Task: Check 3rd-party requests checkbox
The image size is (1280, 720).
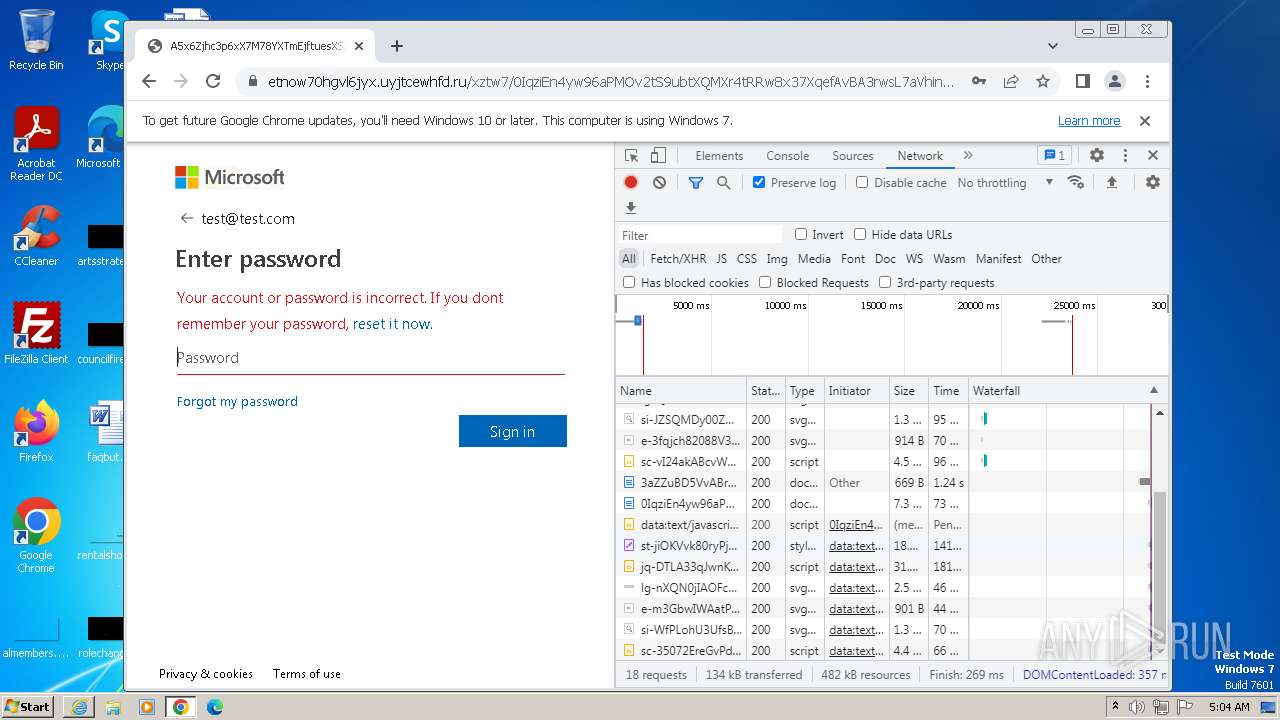Action: pos(885,283)
